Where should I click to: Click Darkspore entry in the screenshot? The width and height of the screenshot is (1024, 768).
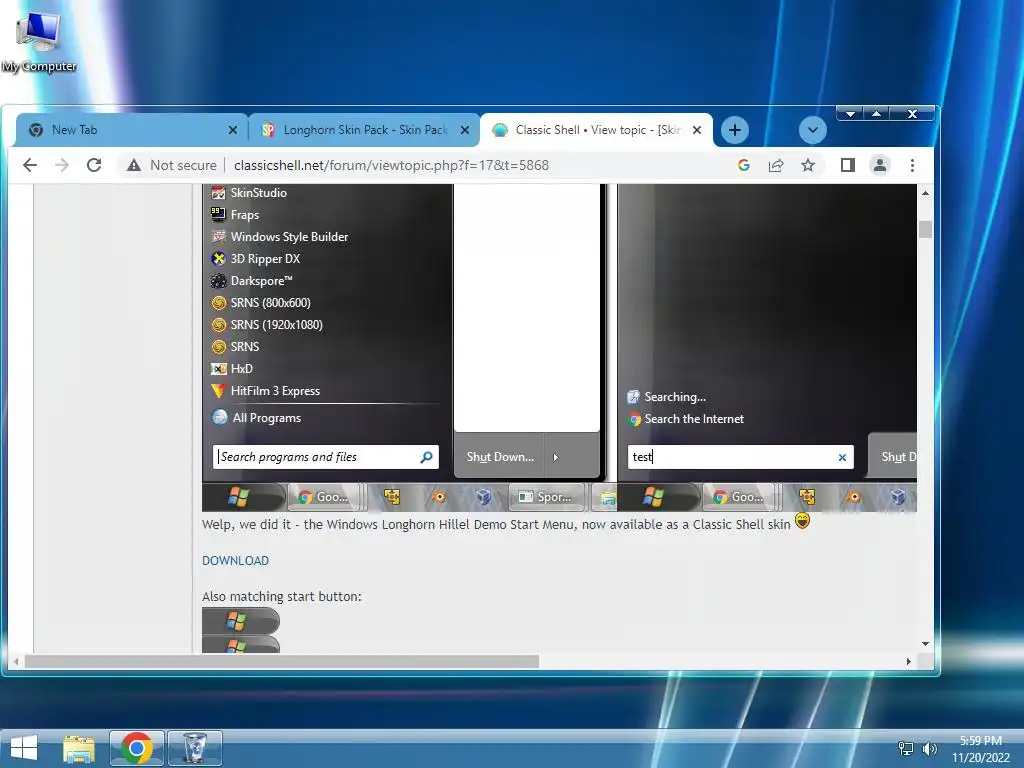click(252, 281)
